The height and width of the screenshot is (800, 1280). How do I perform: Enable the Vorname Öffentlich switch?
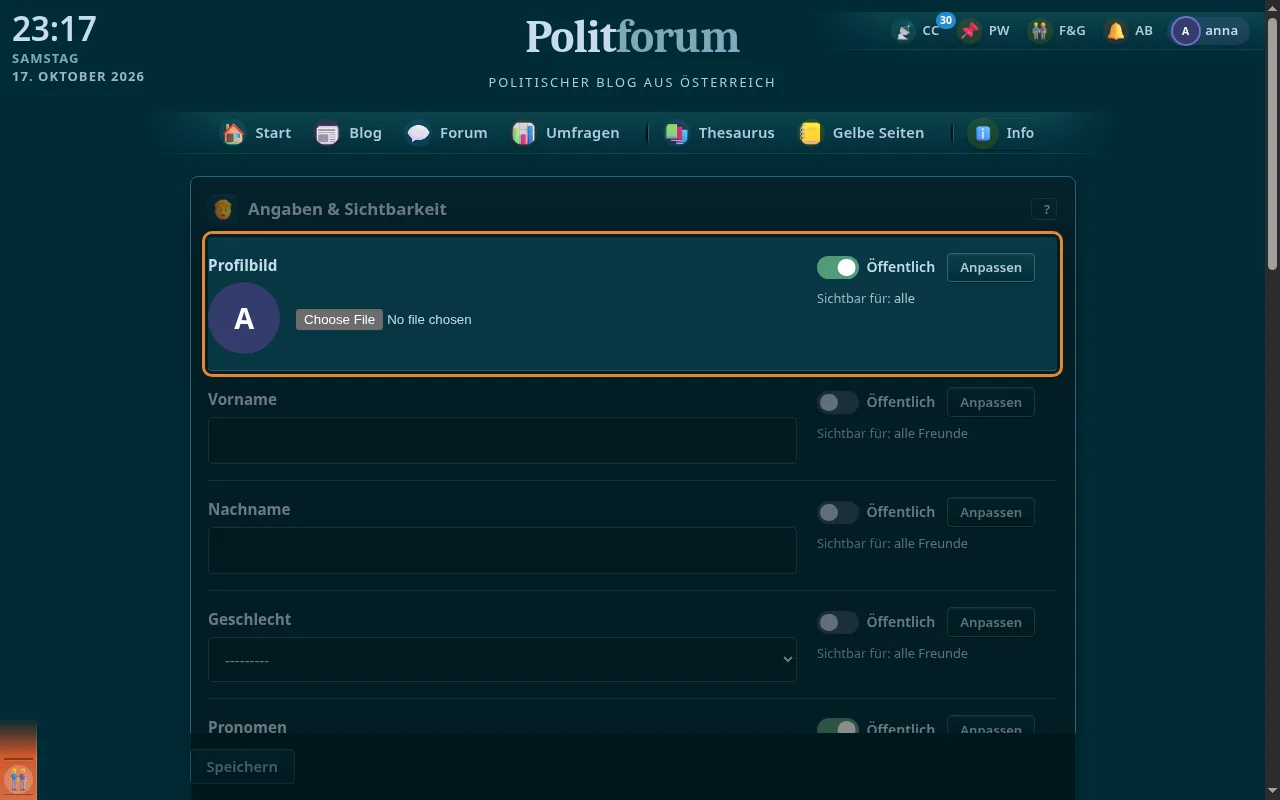[838, 402]
